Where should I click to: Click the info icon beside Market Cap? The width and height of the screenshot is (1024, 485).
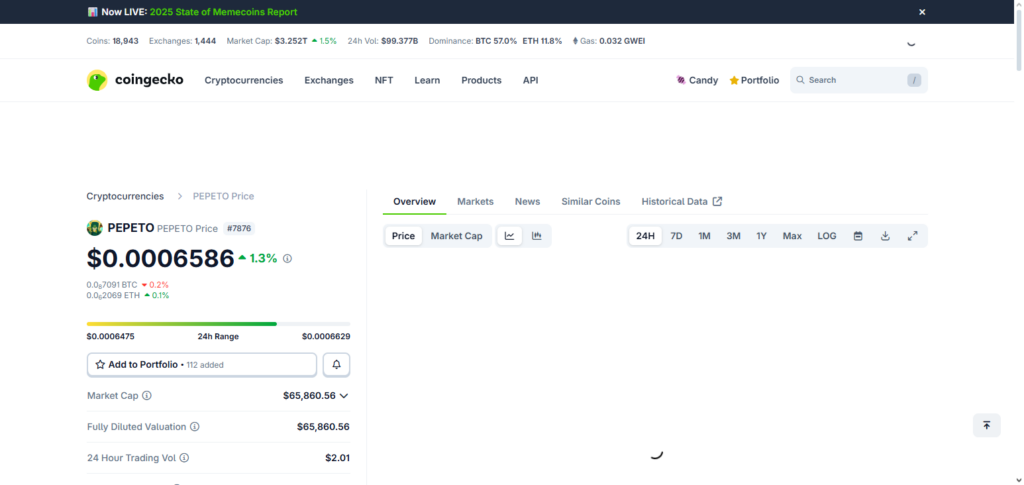tap(147, 396)
